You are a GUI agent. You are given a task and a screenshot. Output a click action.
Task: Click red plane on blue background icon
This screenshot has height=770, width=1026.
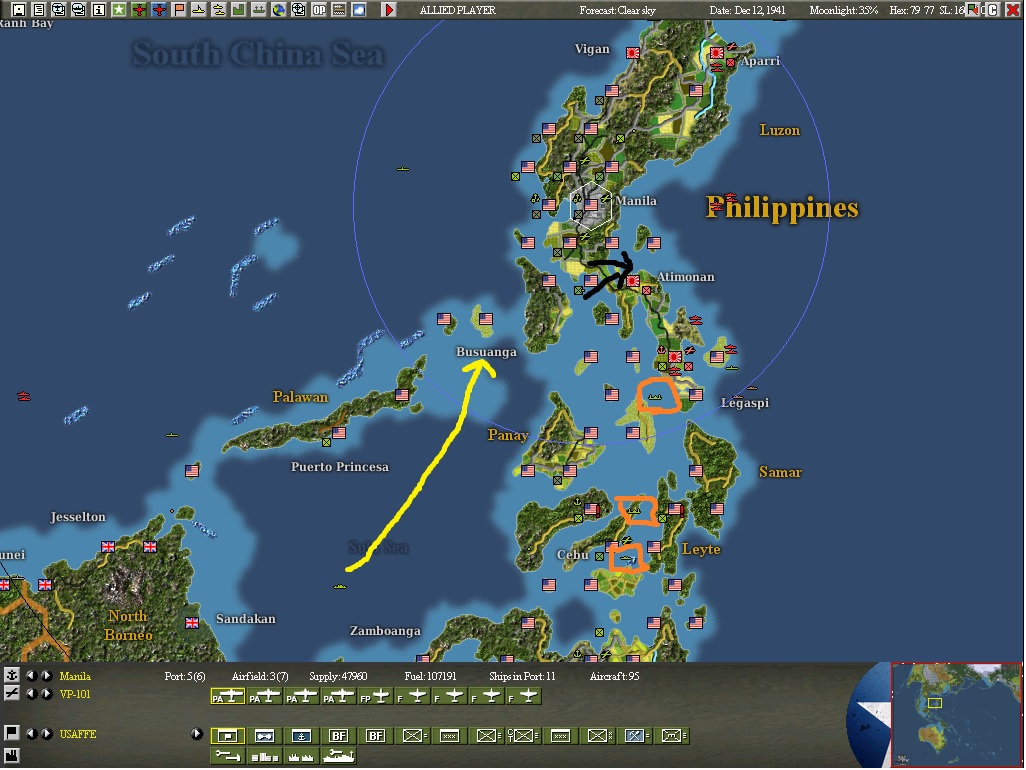[x=159, y=10]
